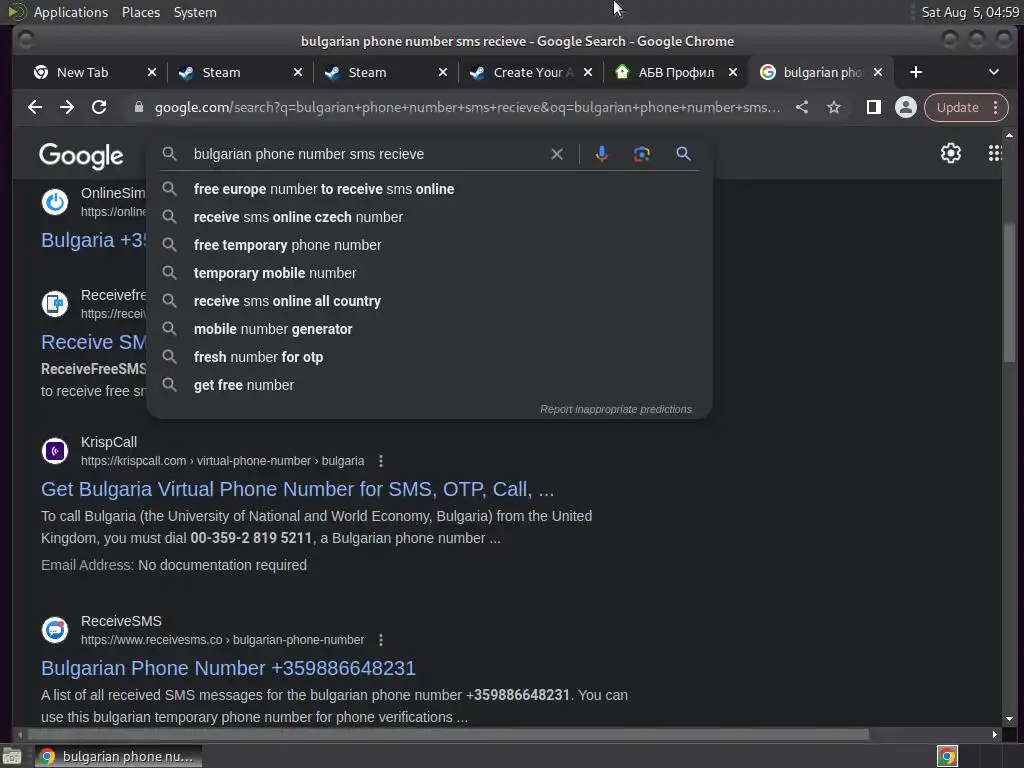The height and width of the screenshot is (768, 1024).
Task: Click the Receivefree site favicon
Action: click(55, 304)
